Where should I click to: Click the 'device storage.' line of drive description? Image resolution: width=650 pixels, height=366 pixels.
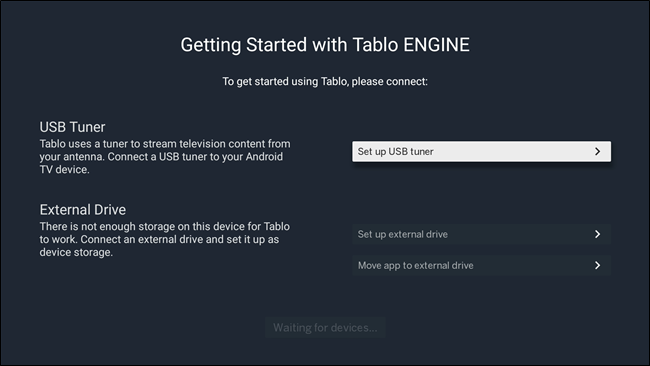tap(76, 252)
